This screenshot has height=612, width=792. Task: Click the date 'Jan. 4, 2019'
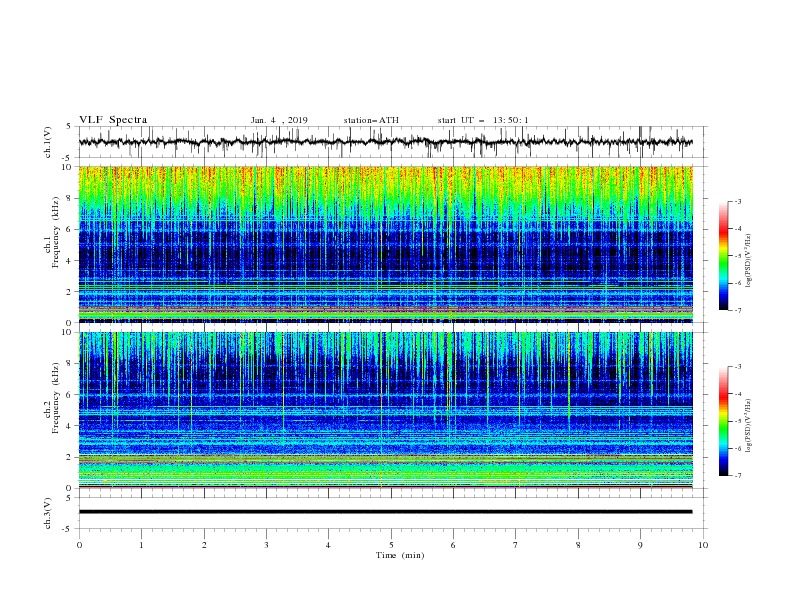[x=279, y=120]
